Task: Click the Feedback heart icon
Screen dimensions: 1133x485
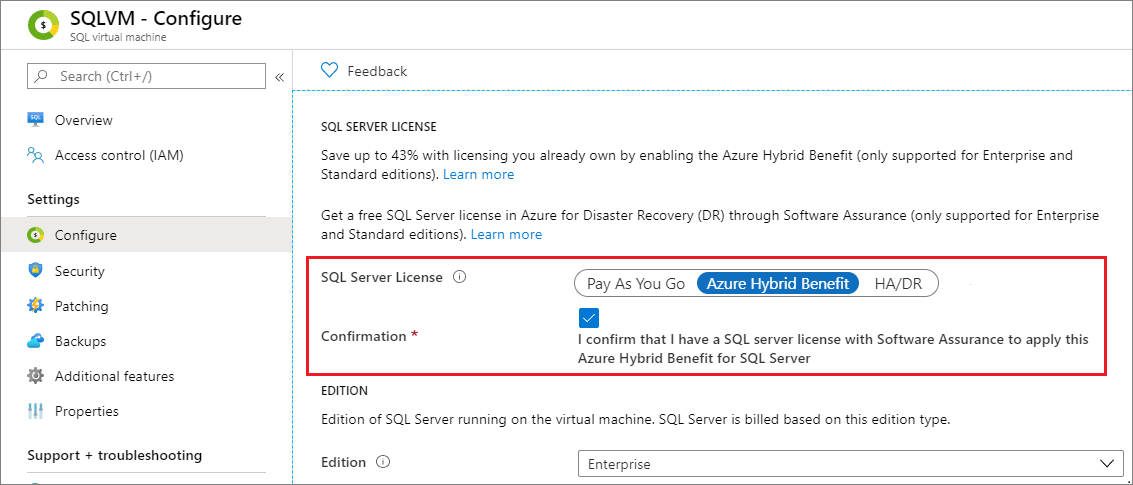Action: pyautogui.click(x=330, y=70)
